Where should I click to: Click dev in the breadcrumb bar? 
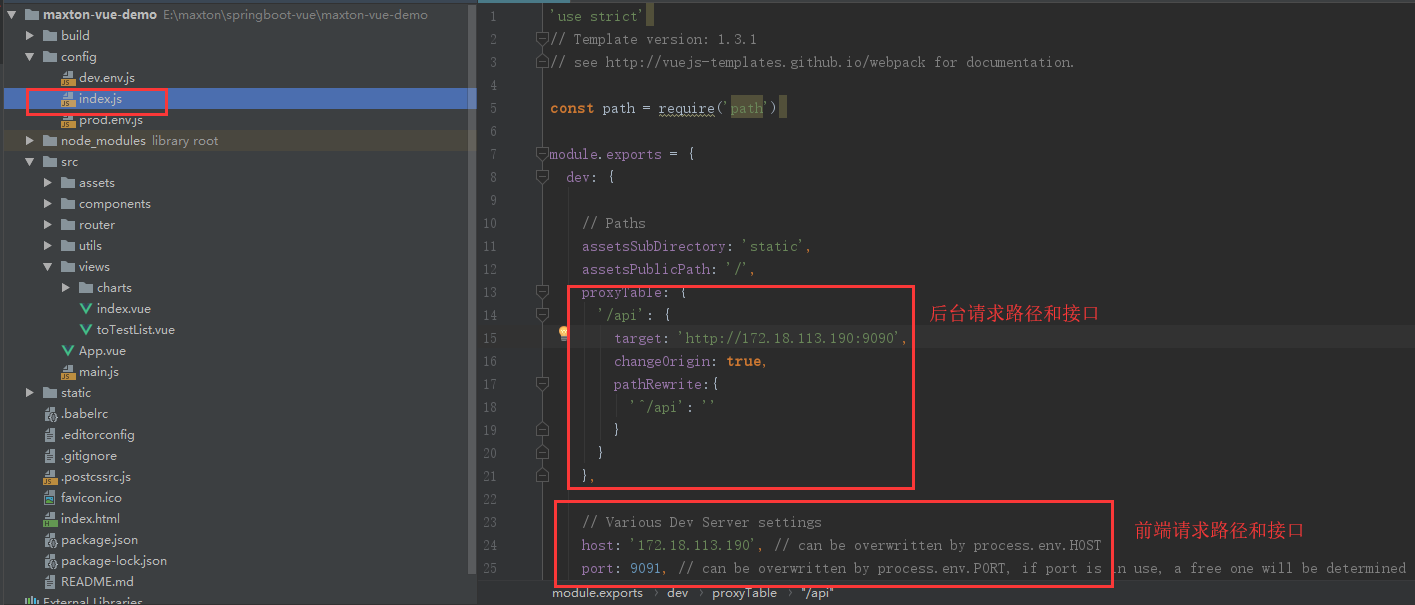tap(677, 593)
